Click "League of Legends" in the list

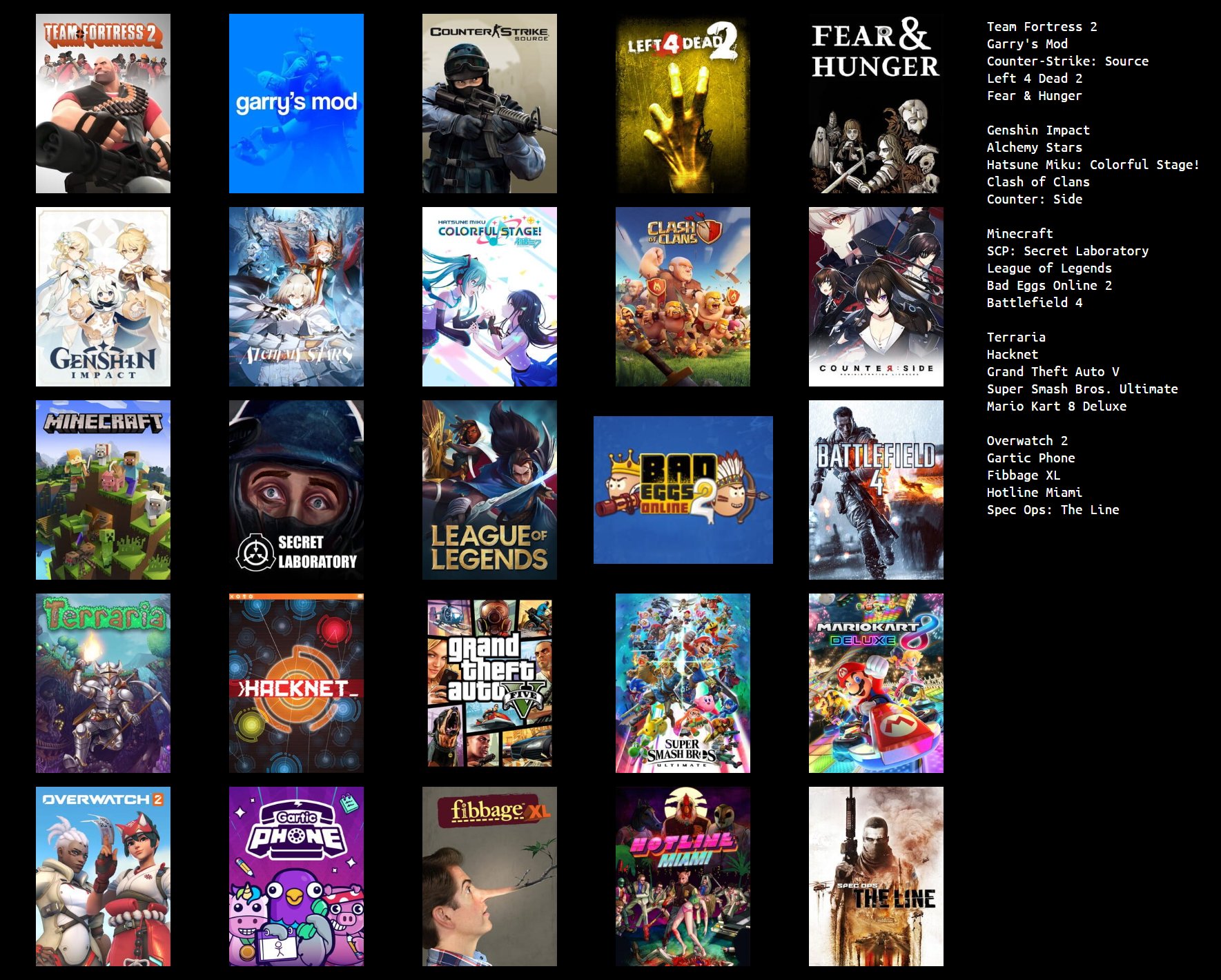click(1049, 268)
